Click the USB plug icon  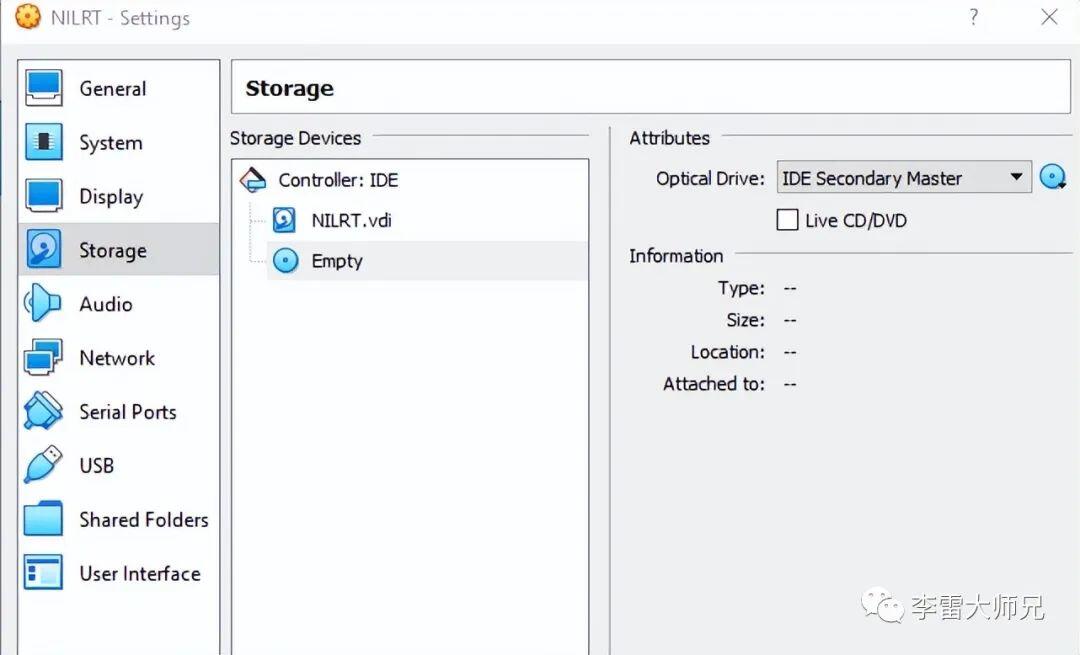coord(44,465)
